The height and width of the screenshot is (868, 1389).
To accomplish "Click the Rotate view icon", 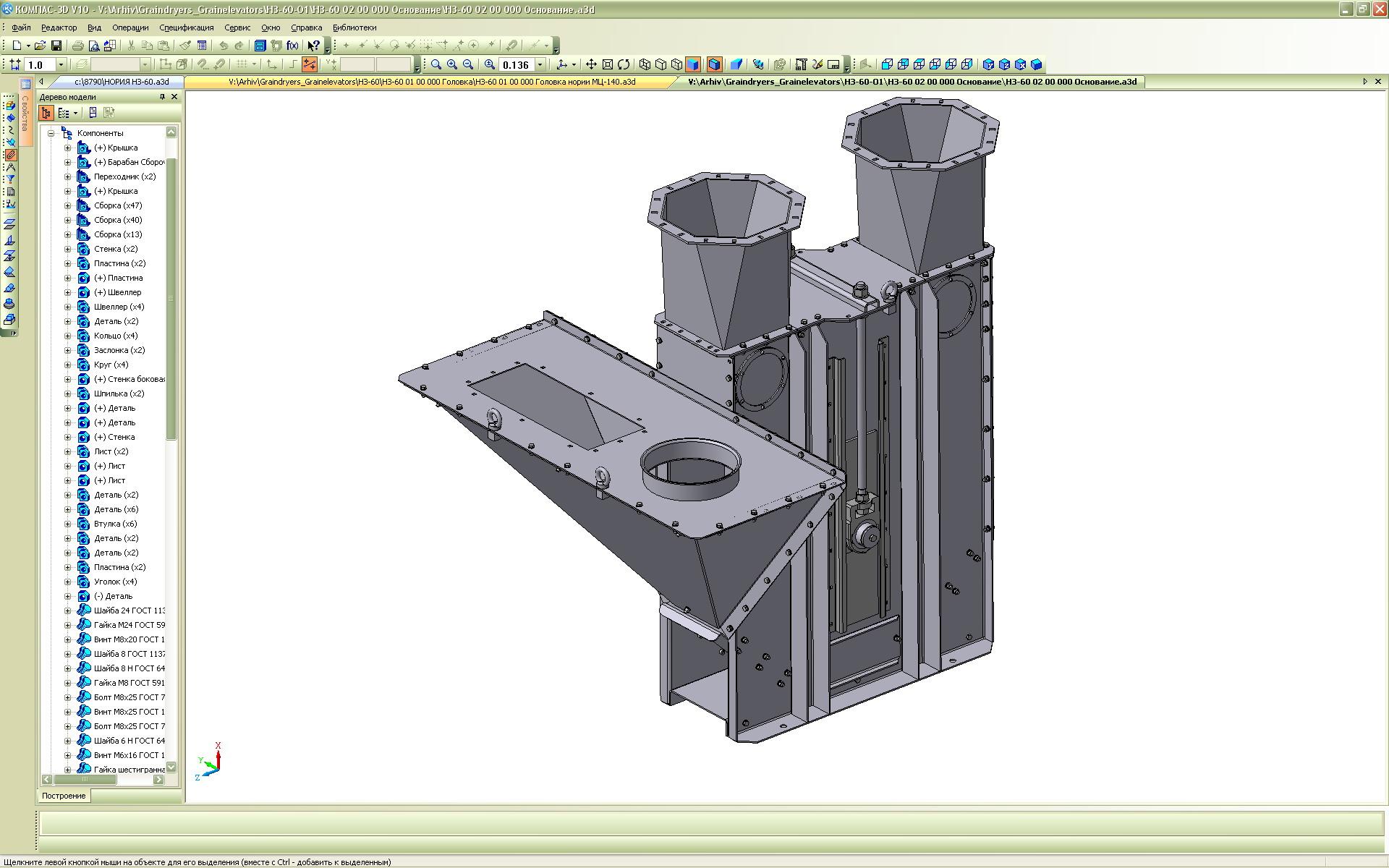I will [x=624, y=64].
